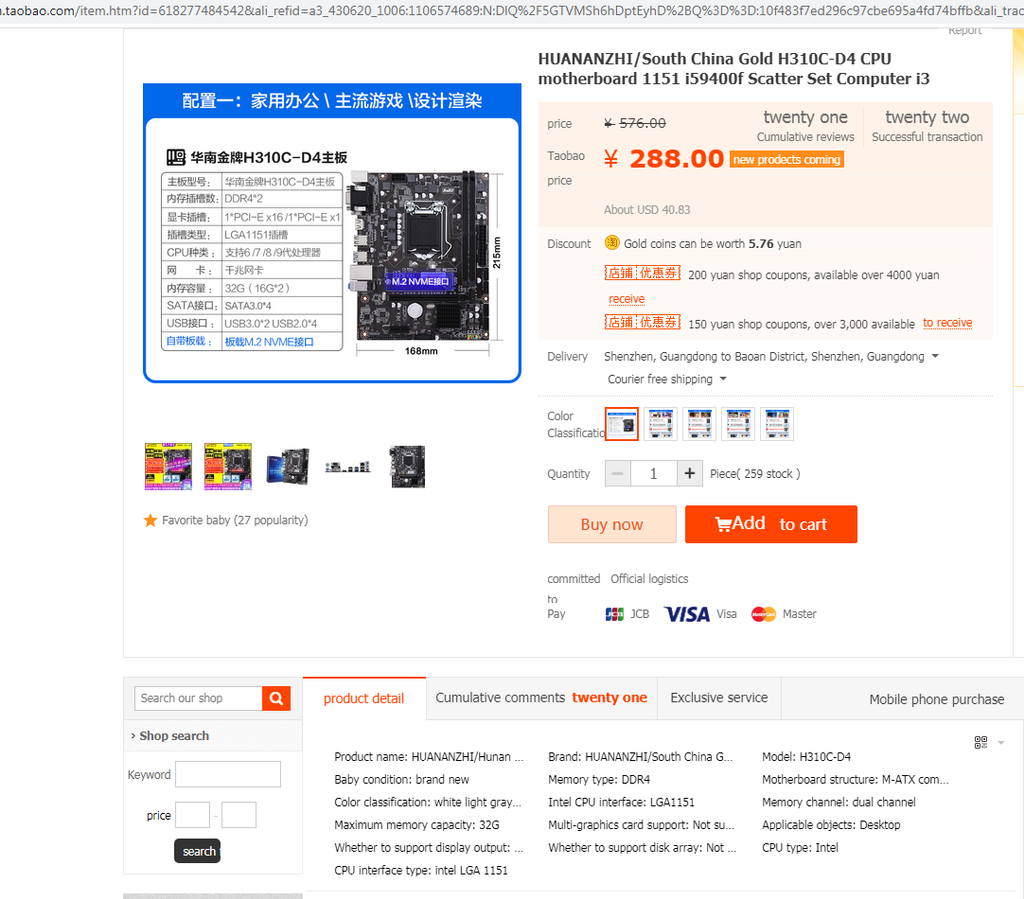Click the VISA payment logo
Image resolution: width=1024 pixels, height=899 pixels.
687,614
